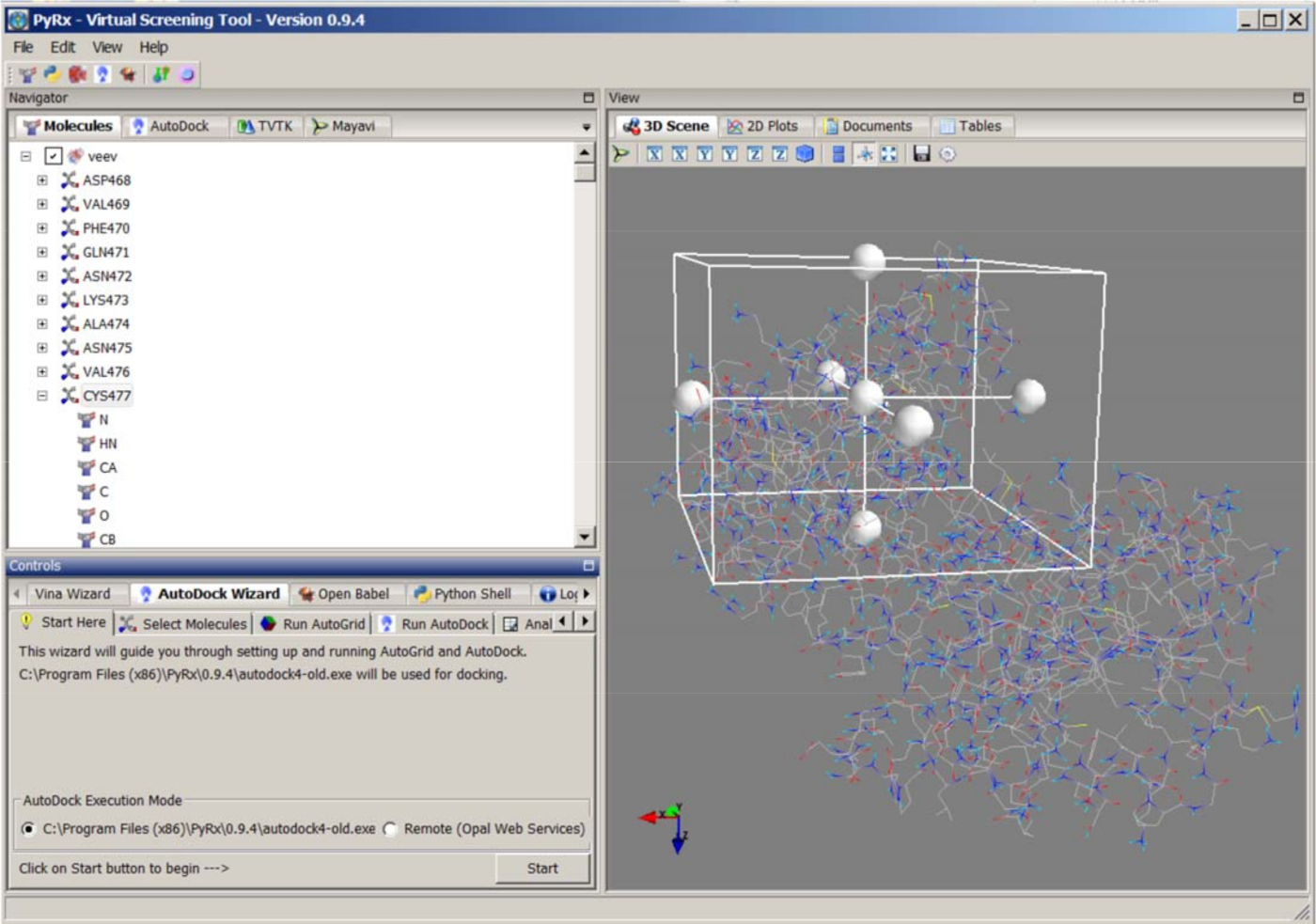
Task: Click the Navigator scrollbar down arrow
Action: pyautogui.click(x=585, y=537)
